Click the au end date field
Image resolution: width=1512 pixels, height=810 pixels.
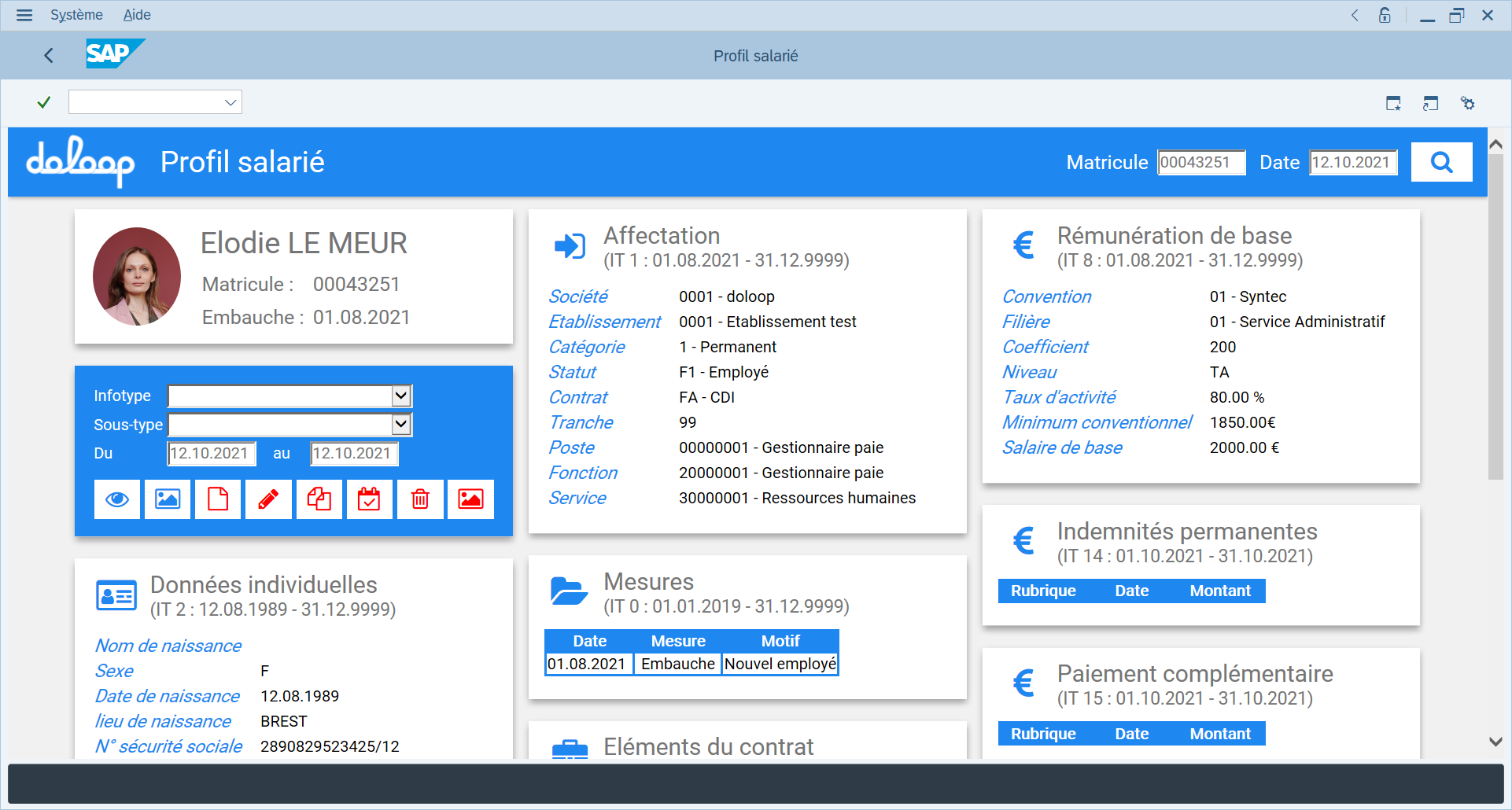pyautogui.click(x=354, y=454)
